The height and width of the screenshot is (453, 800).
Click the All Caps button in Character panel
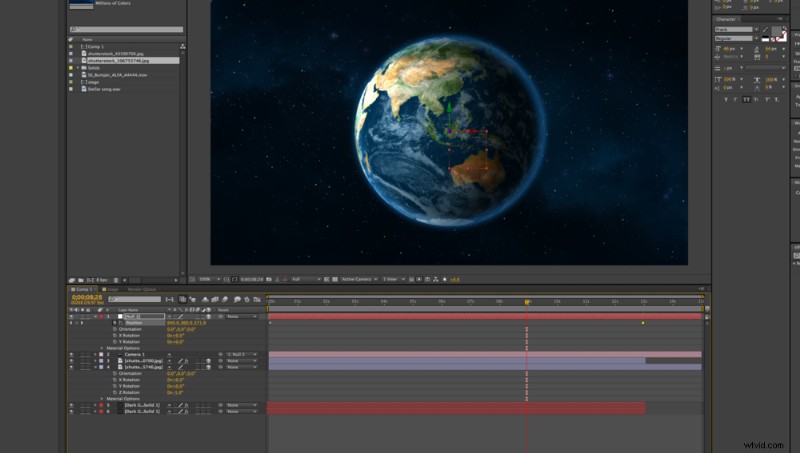coord(746,99)
